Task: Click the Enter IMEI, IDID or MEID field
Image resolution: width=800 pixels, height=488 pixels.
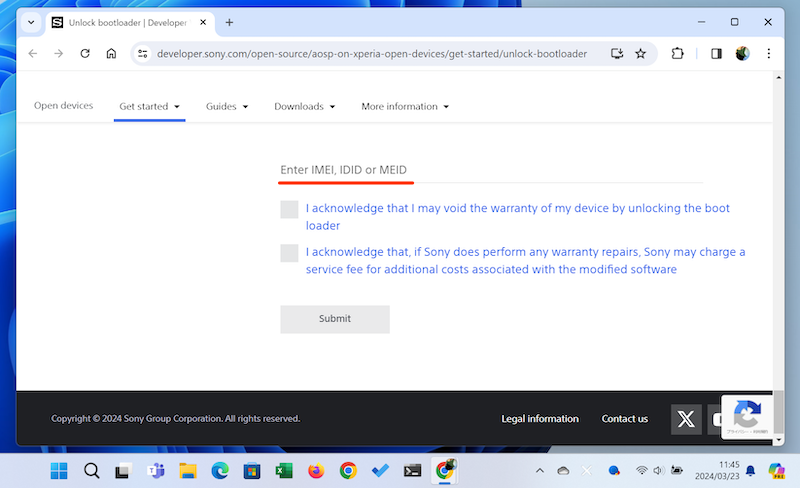Action: 490,170
